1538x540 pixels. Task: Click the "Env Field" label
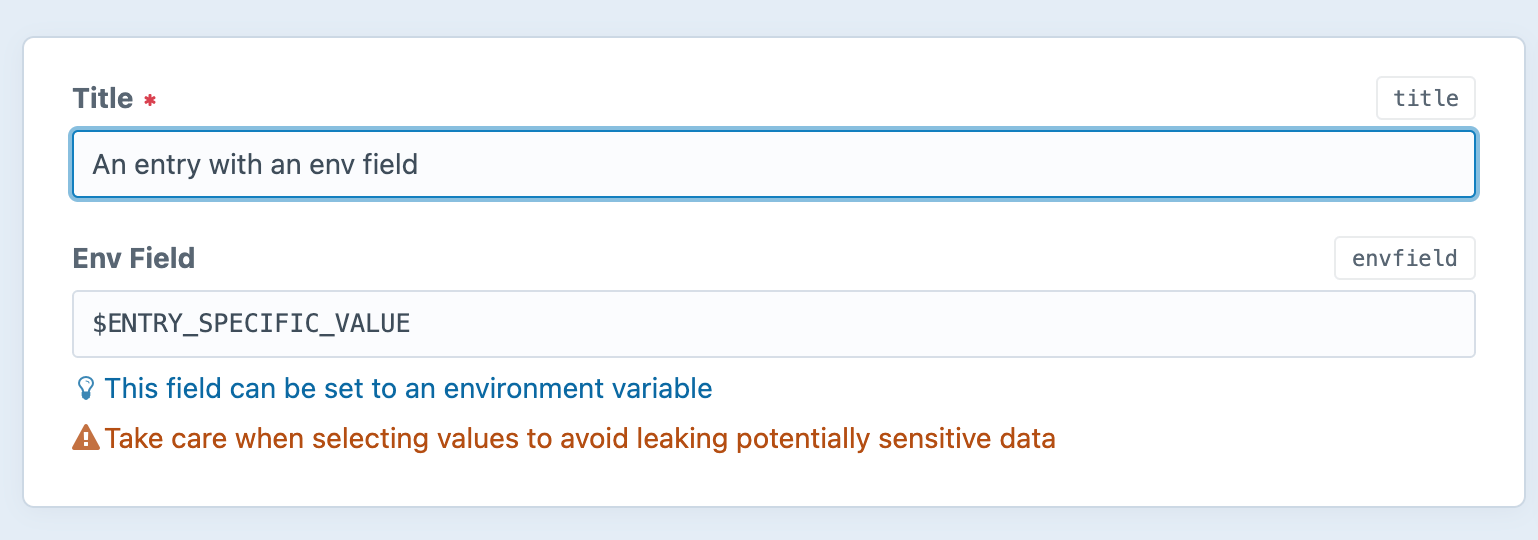click(133, 258)
